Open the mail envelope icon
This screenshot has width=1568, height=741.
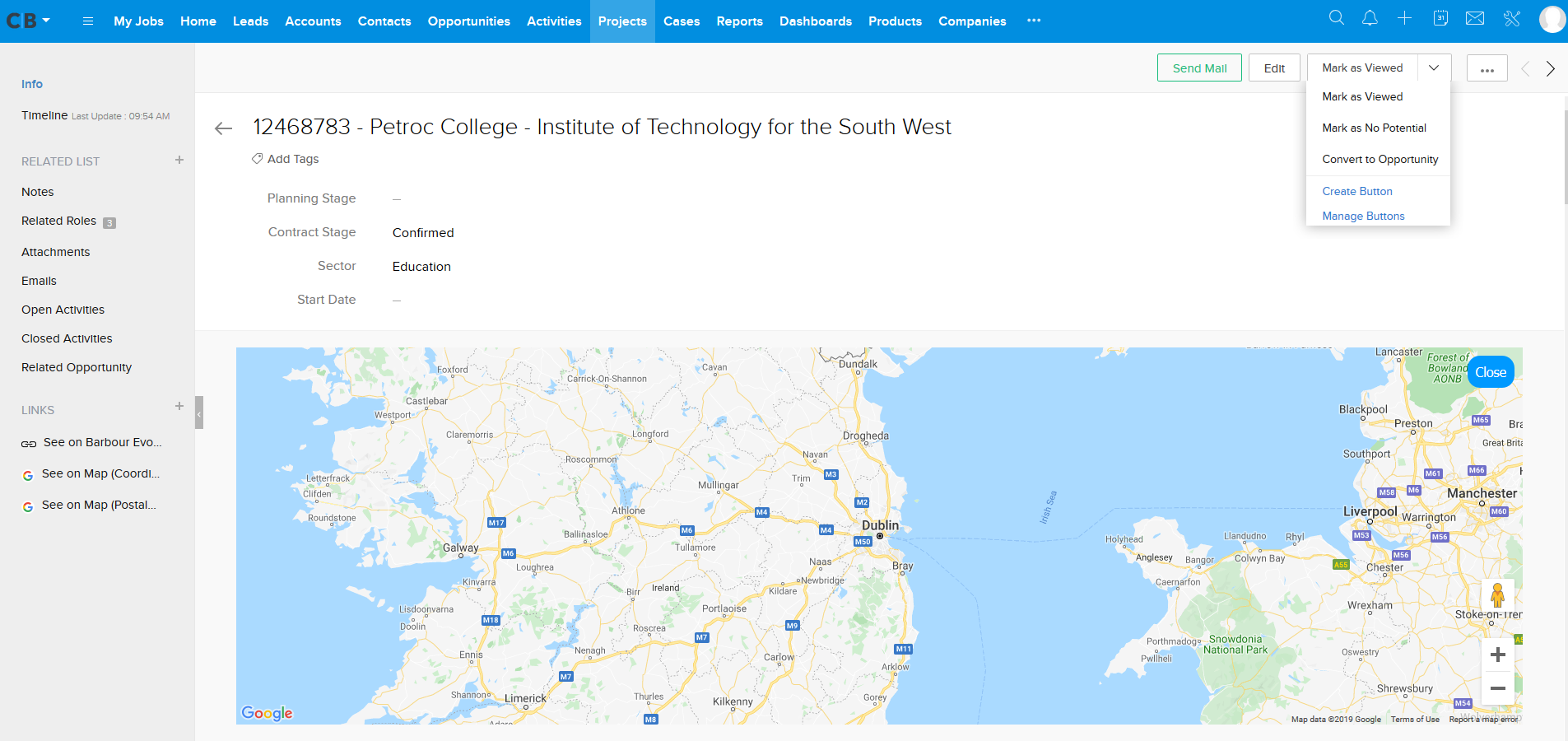point(1475,18)
